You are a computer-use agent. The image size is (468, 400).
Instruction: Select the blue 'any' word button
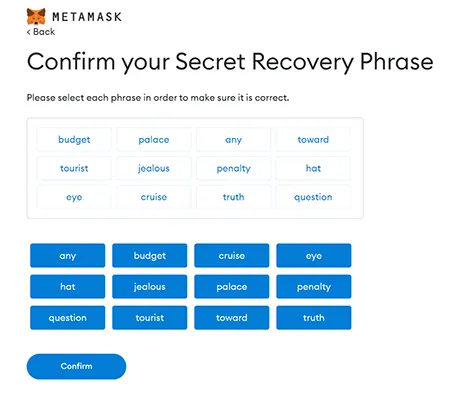(x=67, y=256)
